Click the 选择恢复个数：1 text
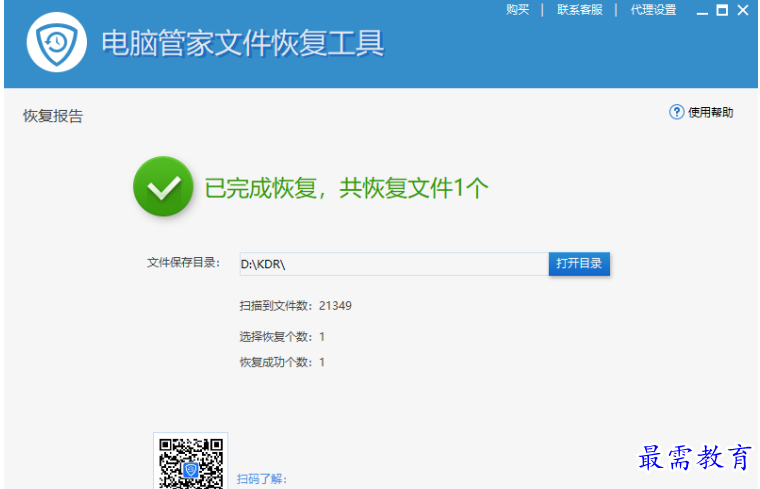 click(282, 337)
